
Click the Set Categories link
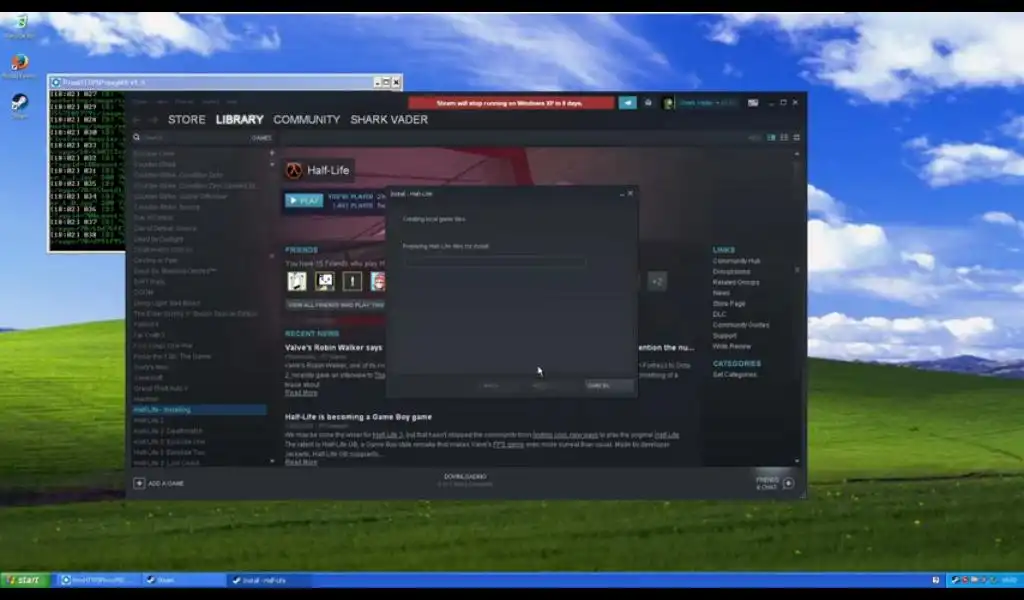(x=735, y=375)
